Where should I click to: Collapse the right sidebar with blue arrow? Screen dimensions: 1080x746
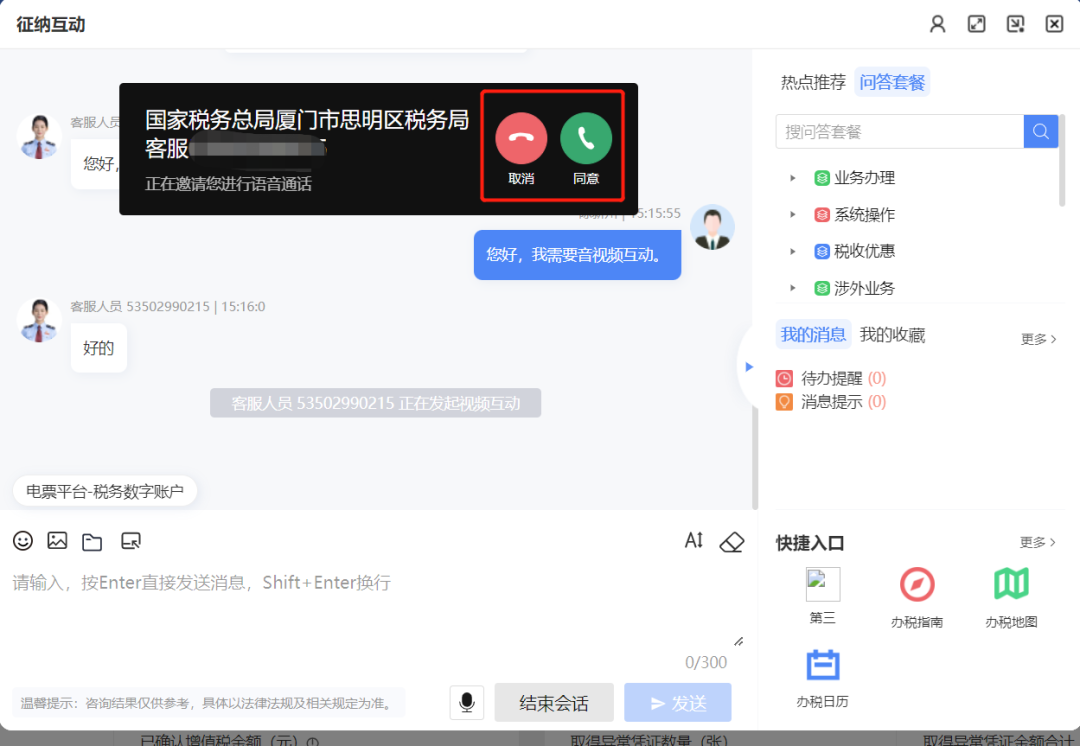(x=749, y=366)
